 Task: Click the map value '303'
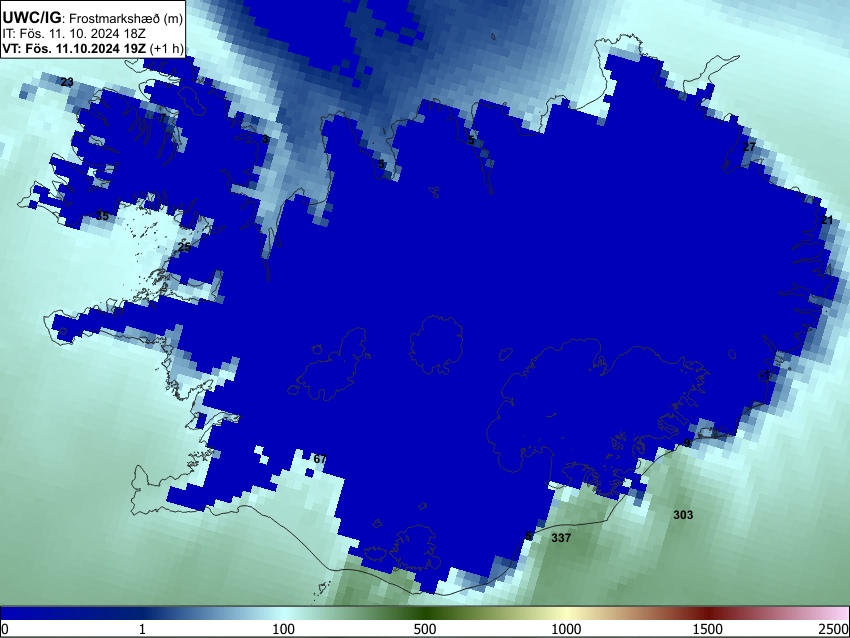click(683, 515)
